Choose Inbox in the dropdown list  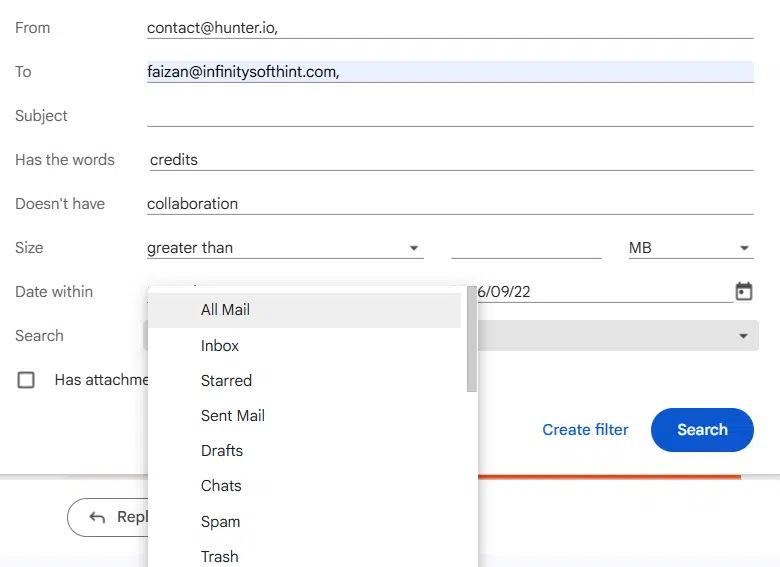coord(304,346)
